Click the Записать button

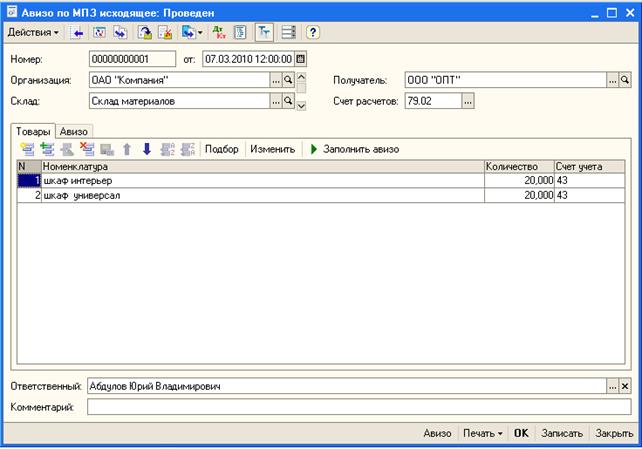(561, 434)
